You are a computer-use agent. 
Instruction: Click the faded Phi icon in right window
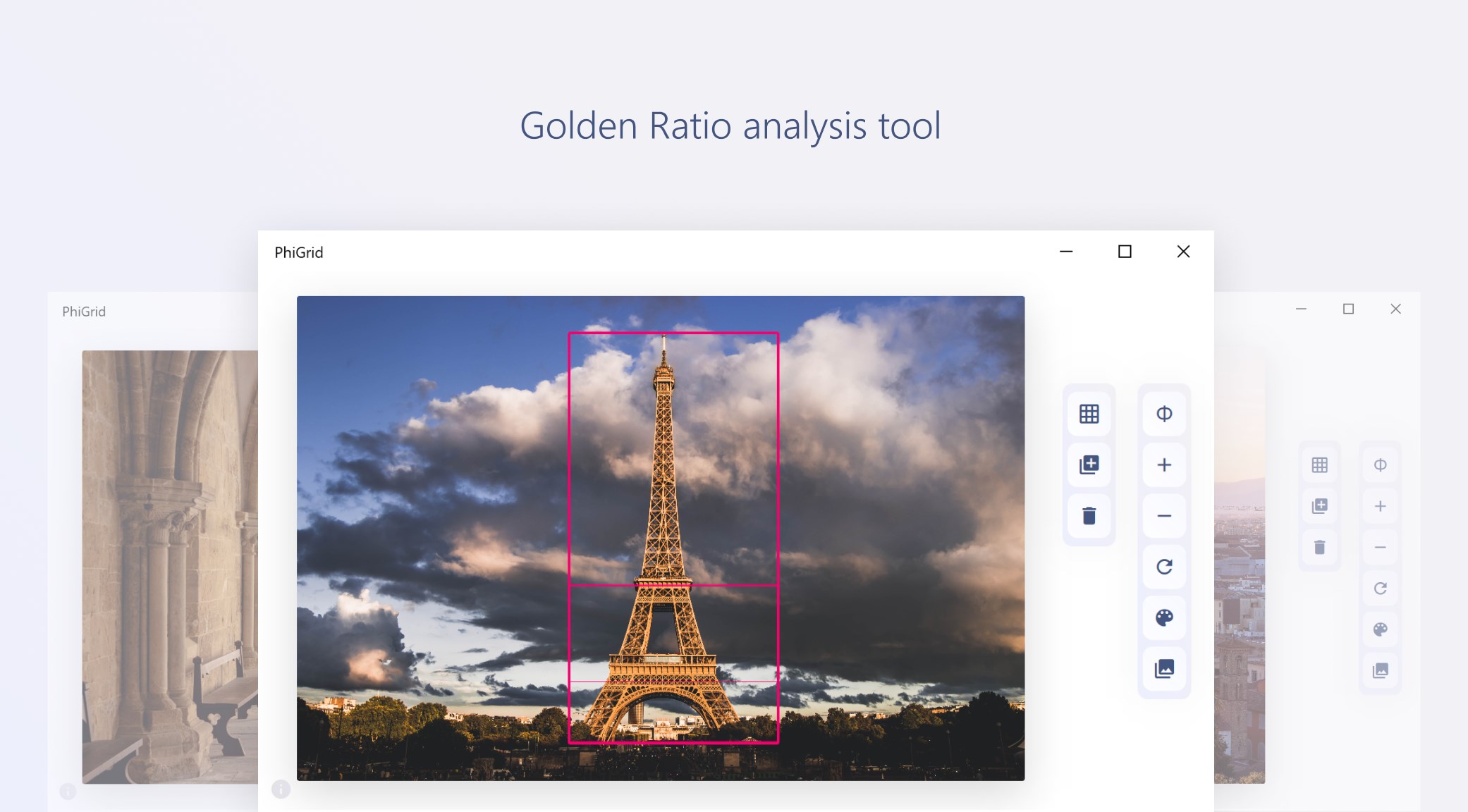pyautogui.click(x=1380, y=465)
